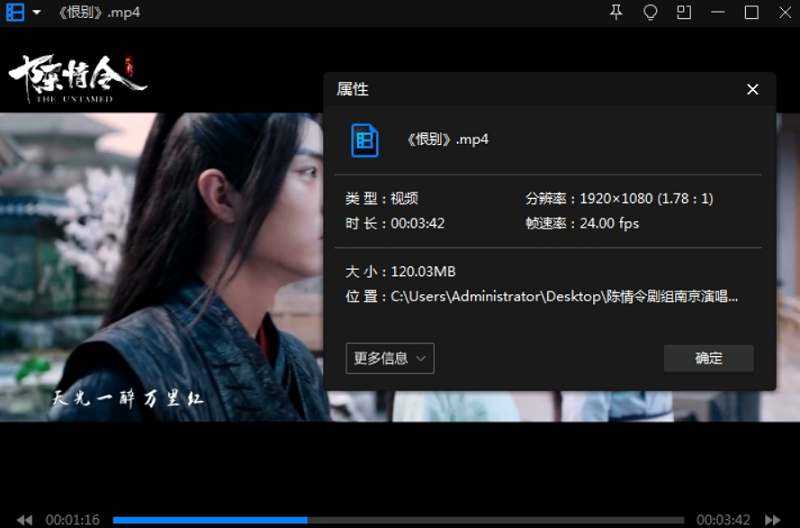This screenshot has width=800, height=528.
Task: Pin the player window on top
Action: [x=616, y=12]
